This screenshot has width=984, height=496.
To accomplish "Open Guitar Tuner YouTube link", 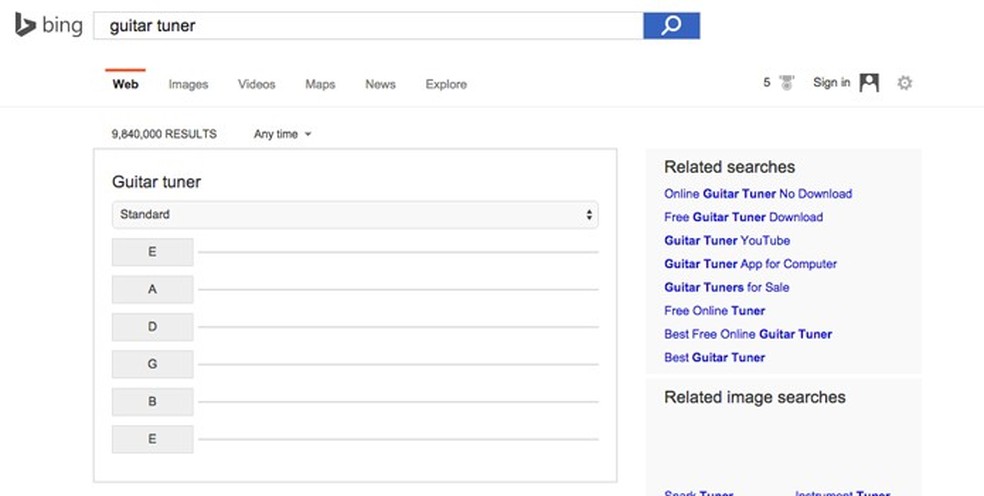I will point(727,240).
